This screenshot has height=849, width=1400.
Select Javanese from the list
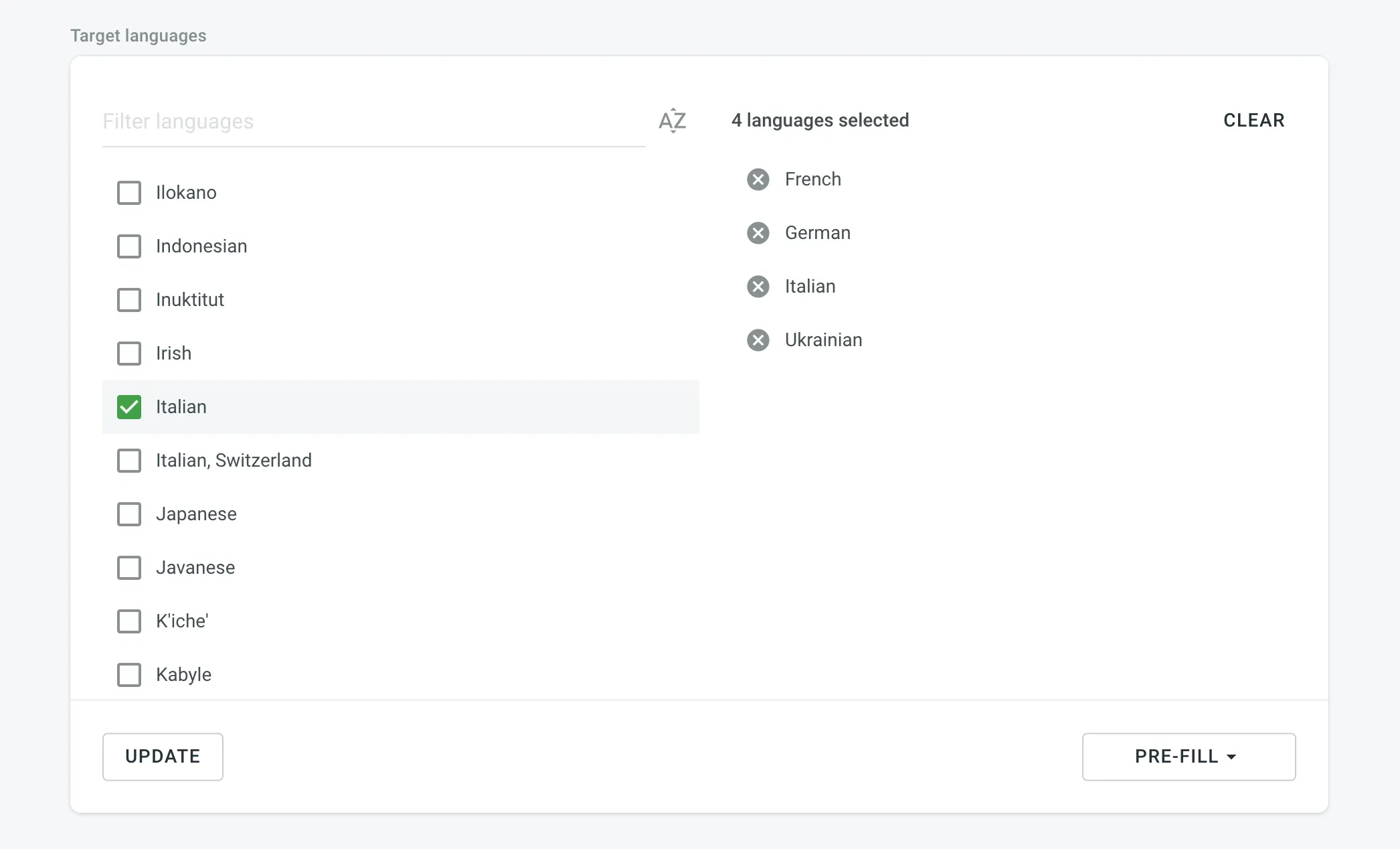[129, 568]
